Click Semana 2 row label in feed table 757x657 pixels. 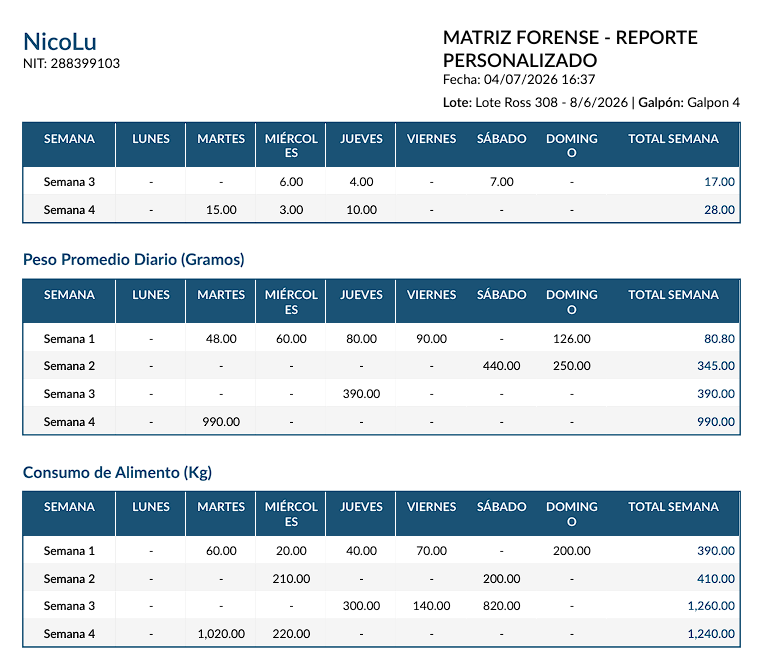click(69, 579)
